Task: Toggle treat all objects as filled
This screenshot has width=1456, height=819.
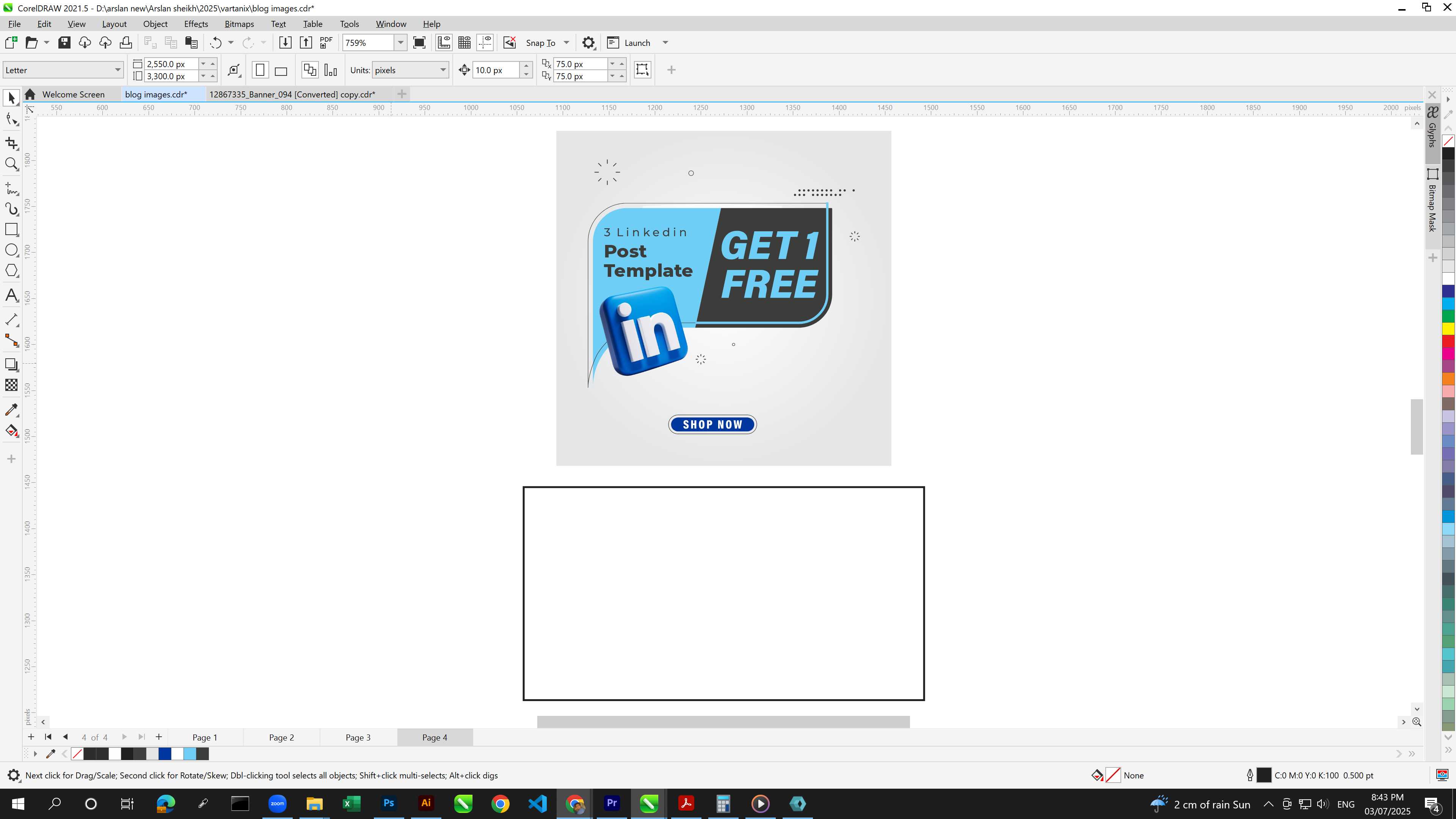Action: click(x=642, y=69)
